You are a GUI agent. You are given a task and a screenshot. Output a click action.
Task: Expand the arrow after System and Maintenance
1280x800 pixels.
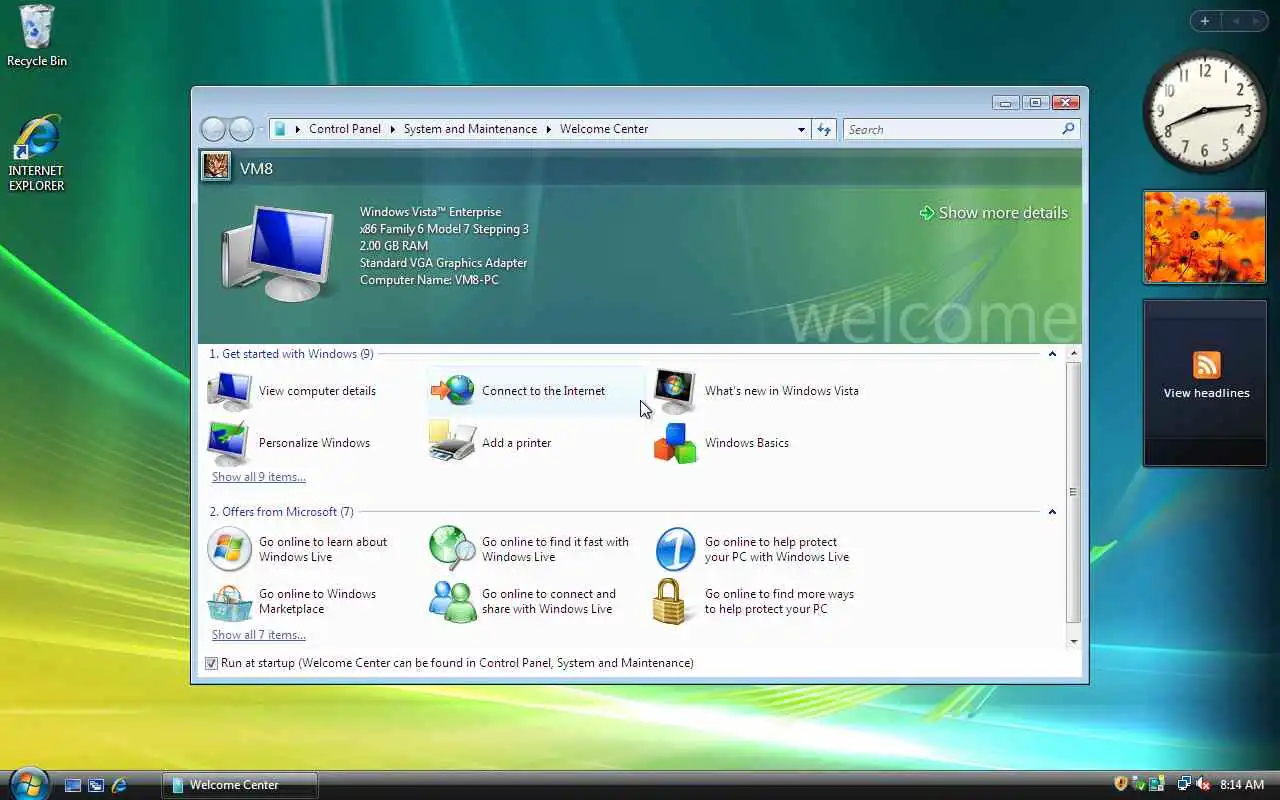(x=548, y=129)
